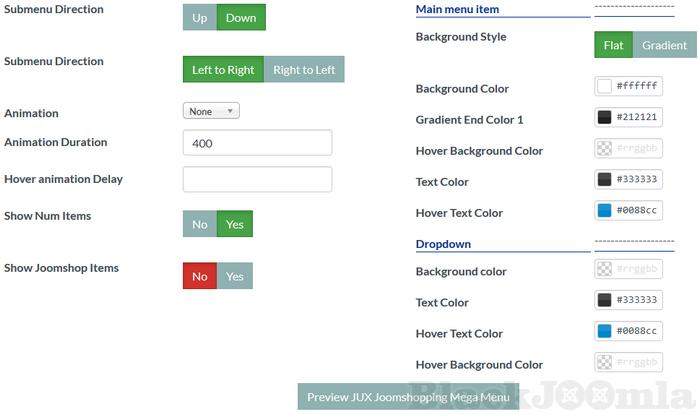Image resolution: width=700 pixels, height=415 pixels.
Task: Open the Animation dropdown
Action: click(x=211, y=112)
